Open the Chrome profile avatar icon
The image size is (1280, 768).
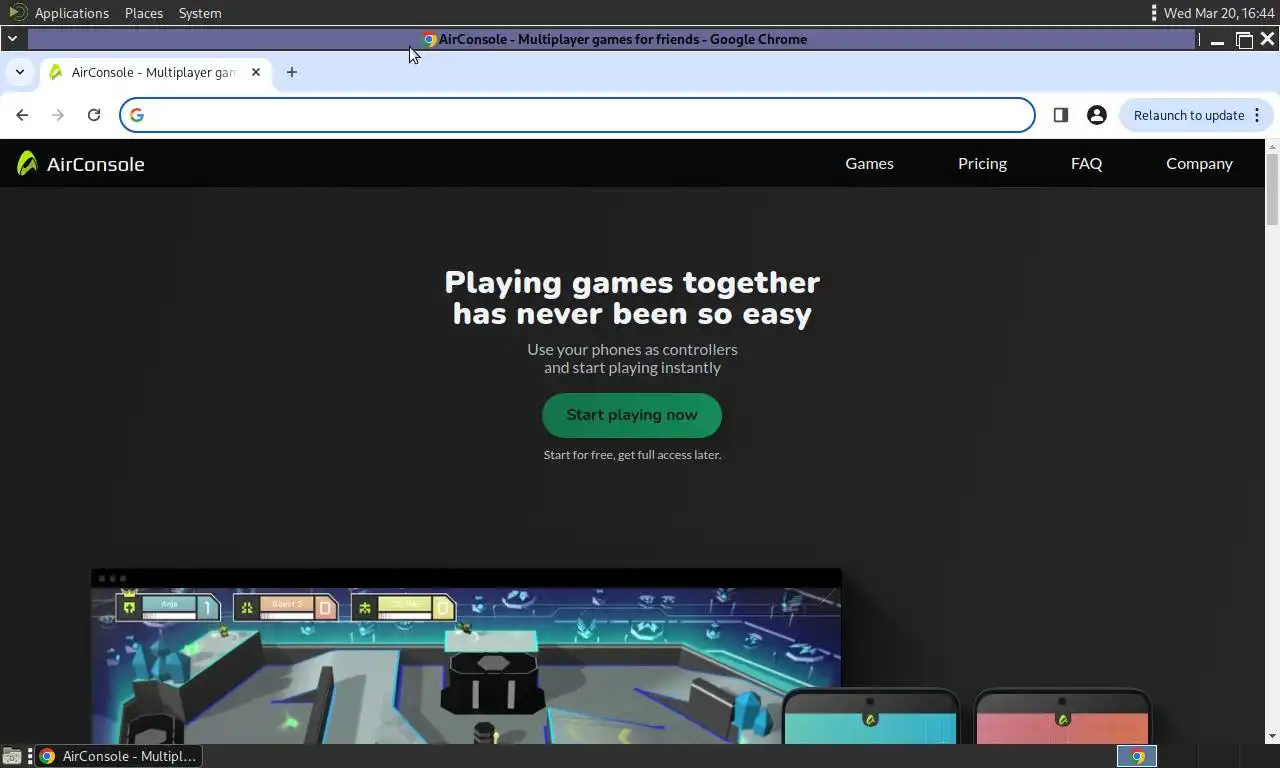point(1097,115)
